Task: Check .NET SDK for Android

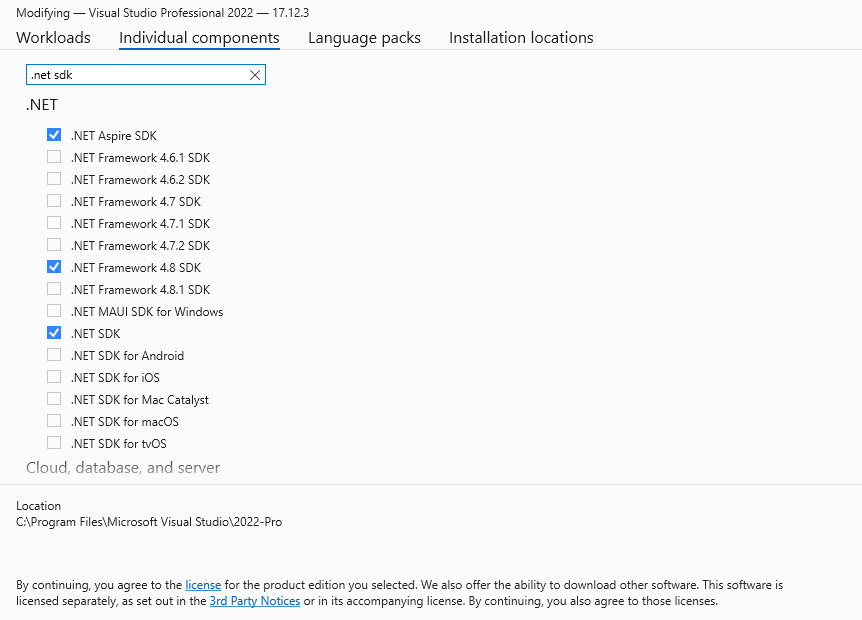Action: 54,355
